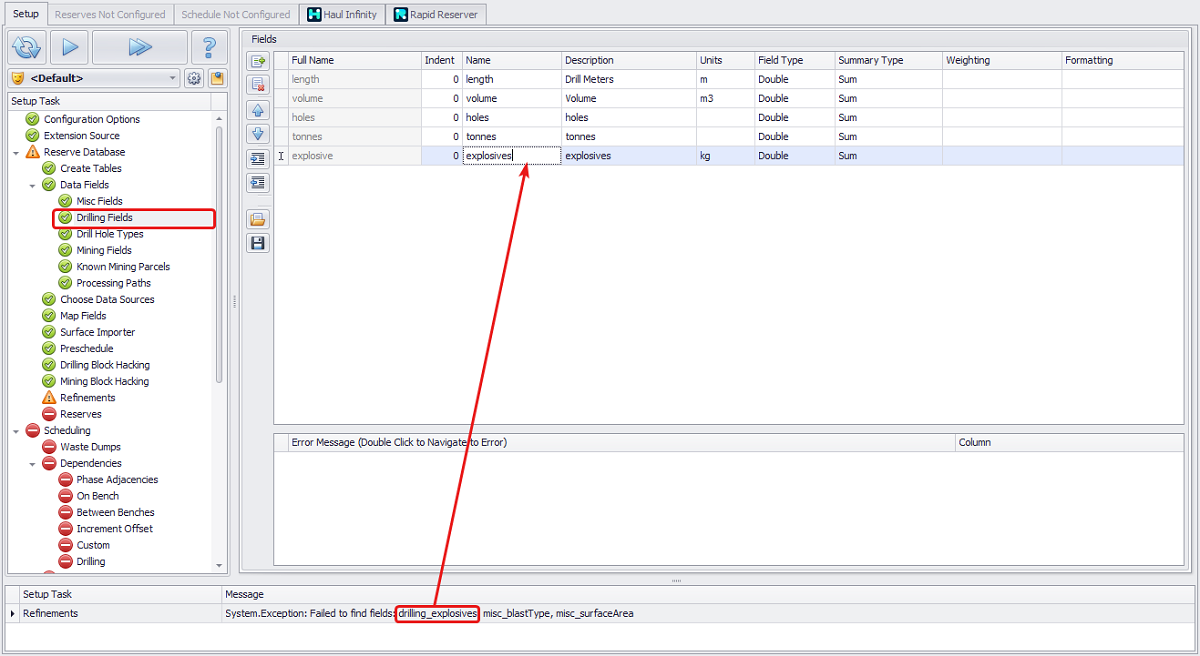Click the yellow clipboard icon beside the gear
The height and width of the screenshot is (656, 1200).
click(x=217, y=78)
